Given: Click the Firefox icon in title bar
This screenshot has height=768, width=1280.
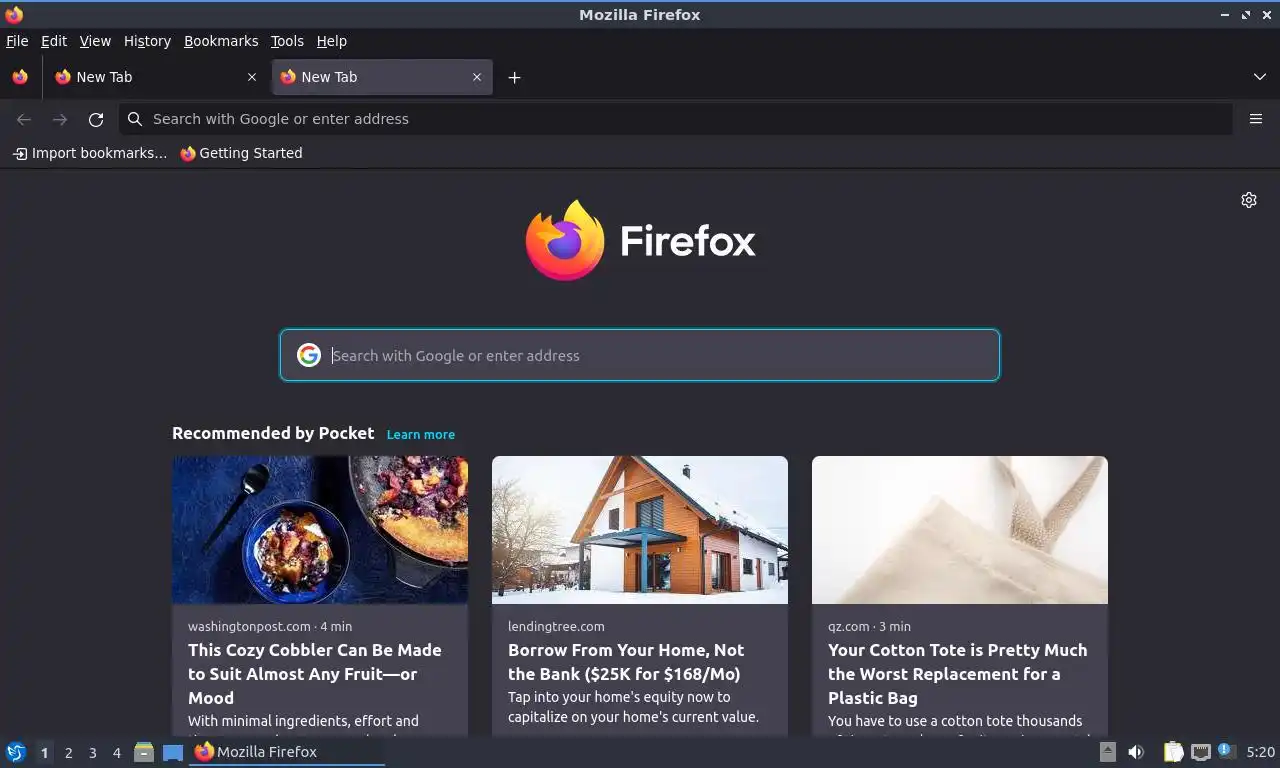Looking at the screenshot, I should click(14, 14).
